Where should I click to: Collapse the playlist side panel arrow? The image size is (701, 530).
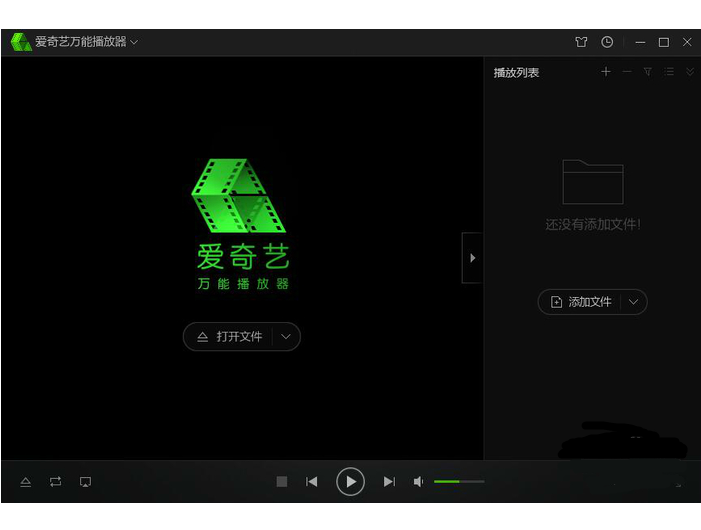click(x=472, y=258)
